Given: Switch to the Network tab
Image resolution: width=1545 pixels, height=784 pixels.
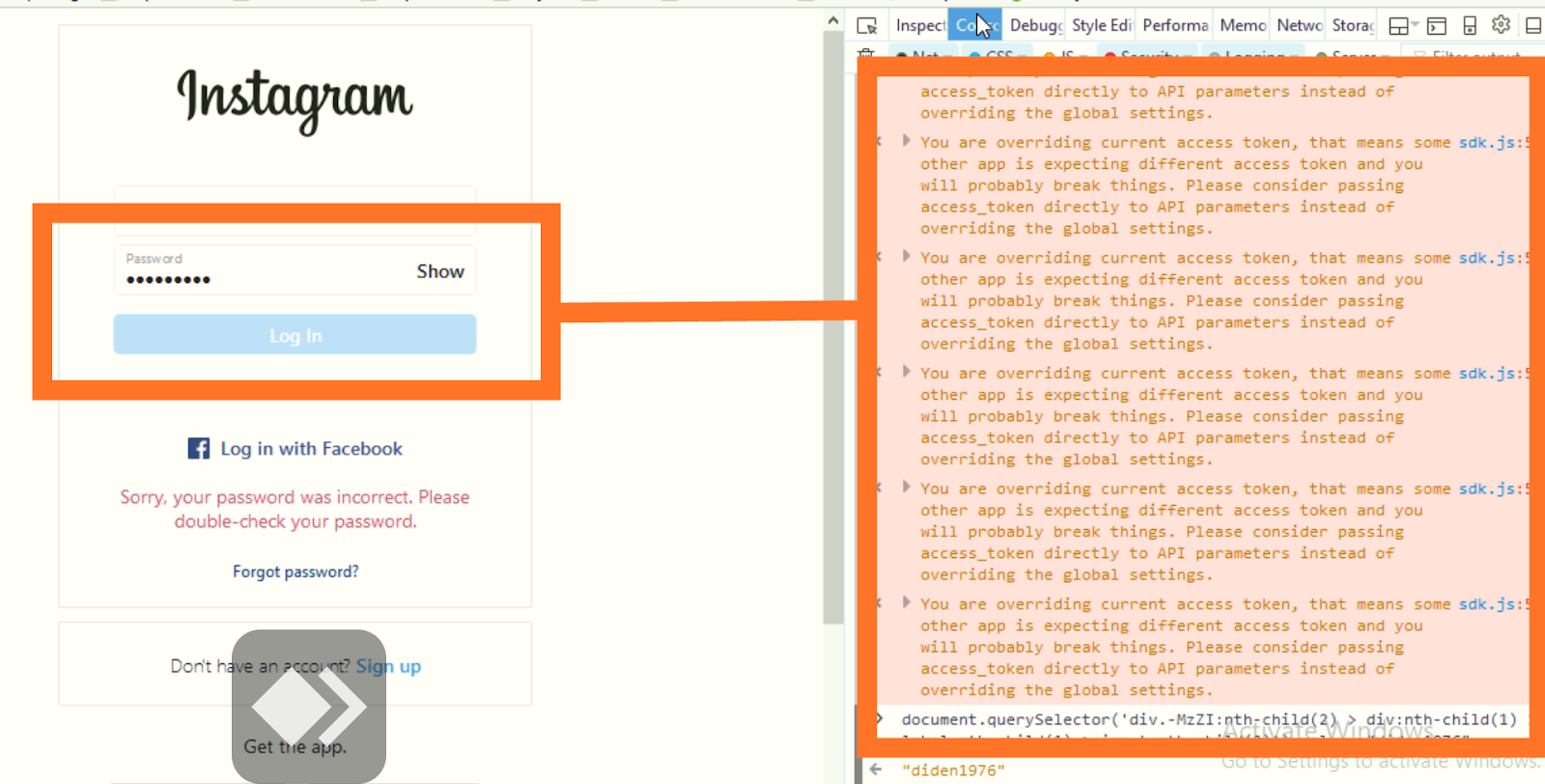Looking at the screenshot, I should tap(1300, 25).
